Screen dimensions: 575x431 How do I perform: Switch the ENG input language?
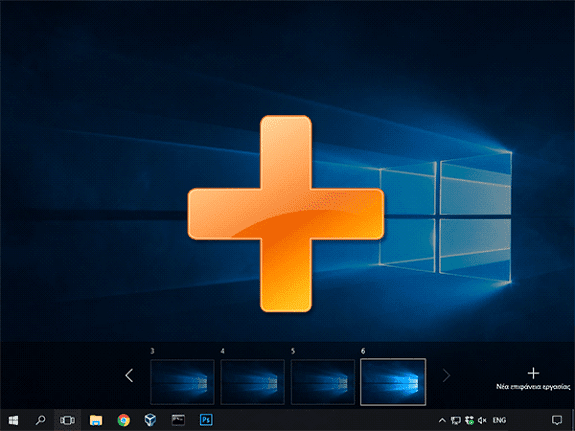point(499,420)
